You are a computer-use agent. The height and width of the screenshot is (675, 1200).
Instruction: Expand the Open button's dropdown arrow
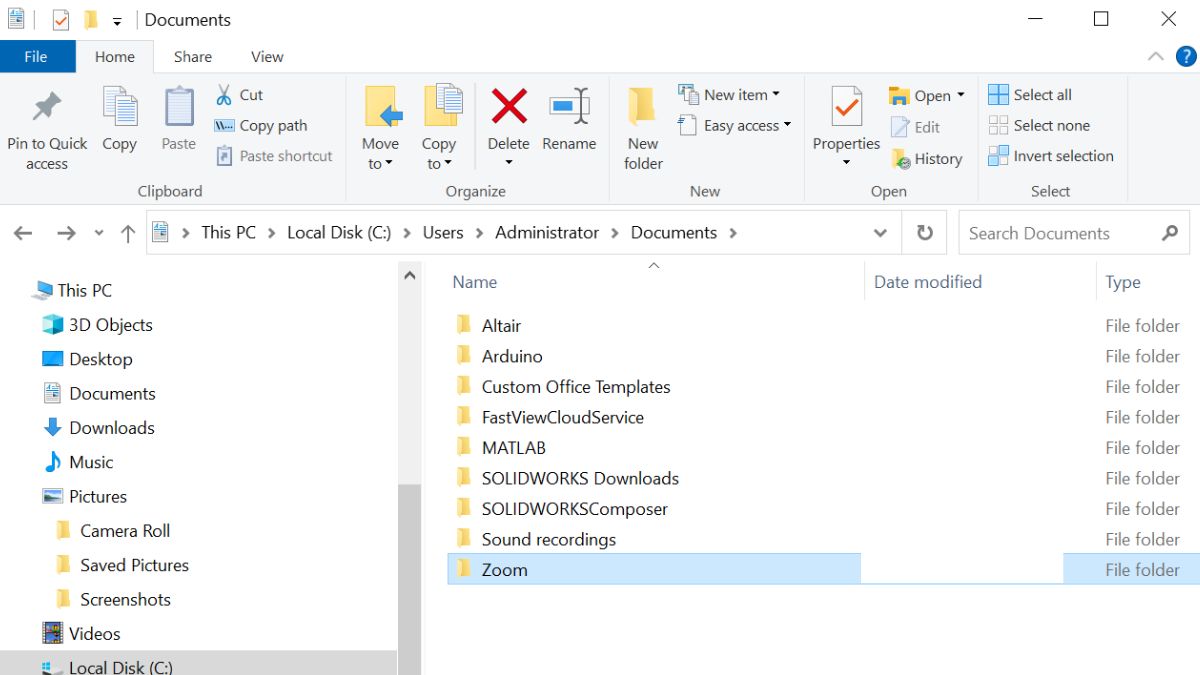click(x=961, y=96)
